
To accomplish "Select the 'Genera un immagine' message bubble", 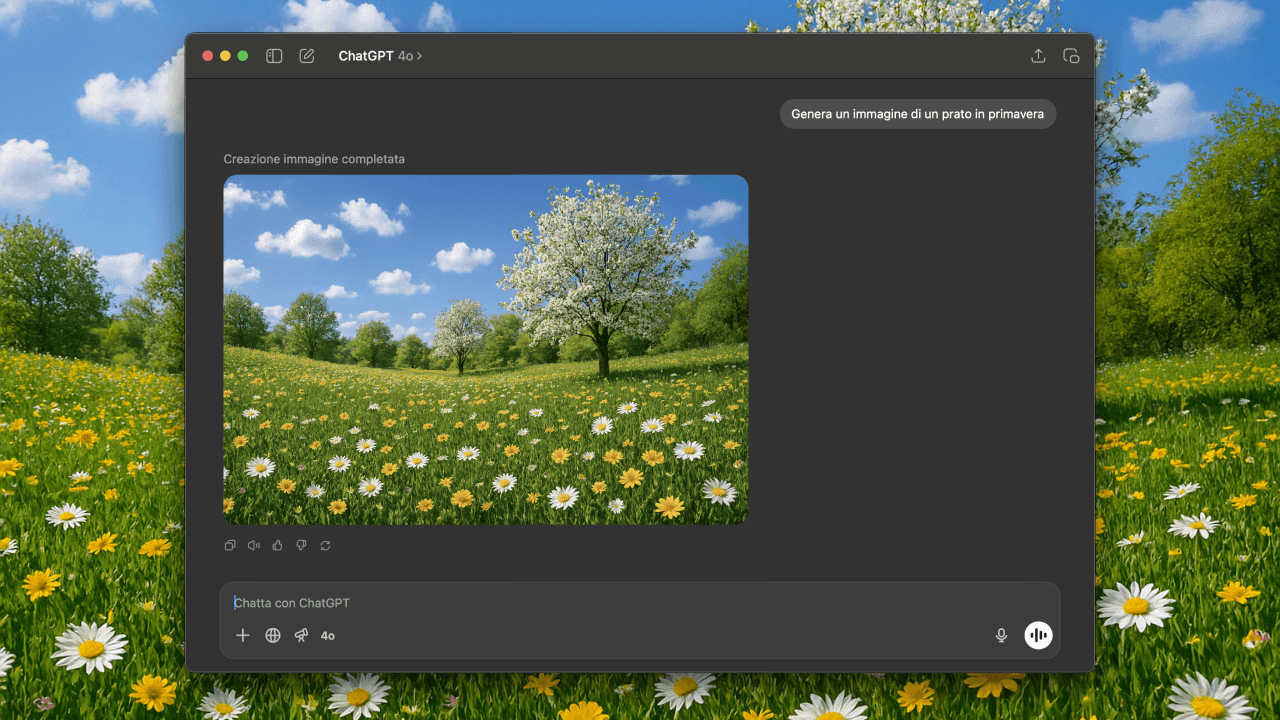I will pos(917,114).
